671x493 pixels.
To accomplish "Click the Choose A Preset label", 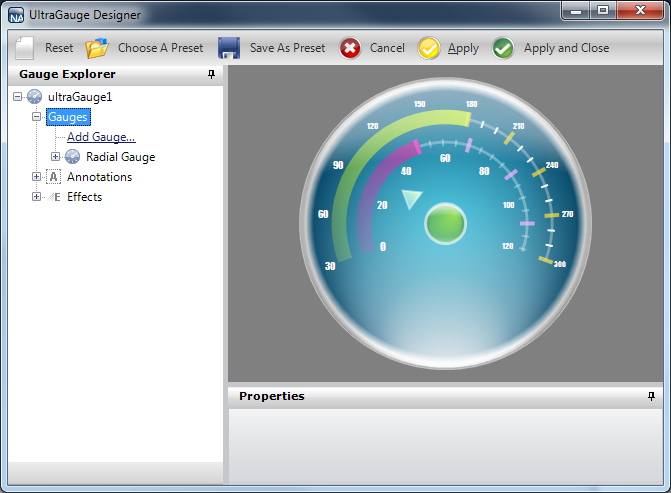I will 160,48.
